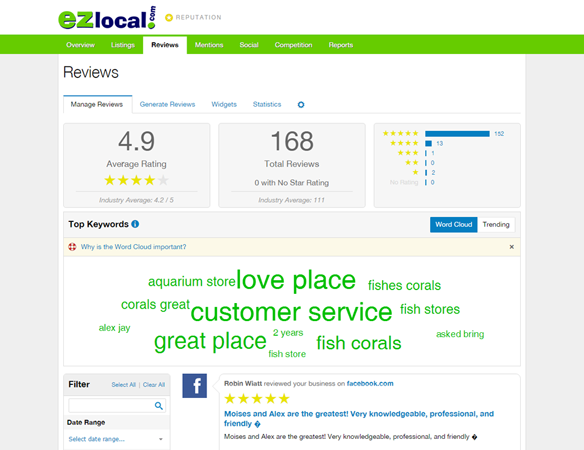Click Clear All in Filter panel
Image resolution: width=584 pixels, height=450 pixels.
click(x=154, y=385)
